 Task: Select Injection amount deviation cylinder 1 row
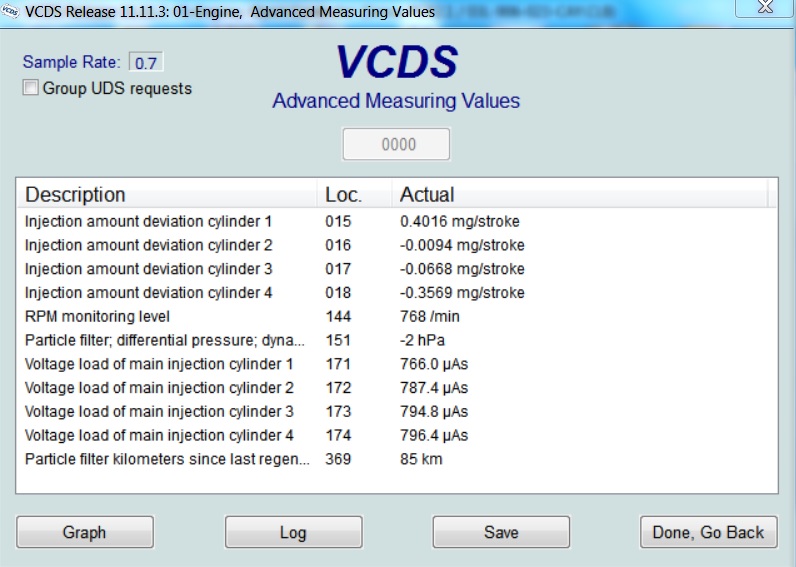click(x=148, y=221)
